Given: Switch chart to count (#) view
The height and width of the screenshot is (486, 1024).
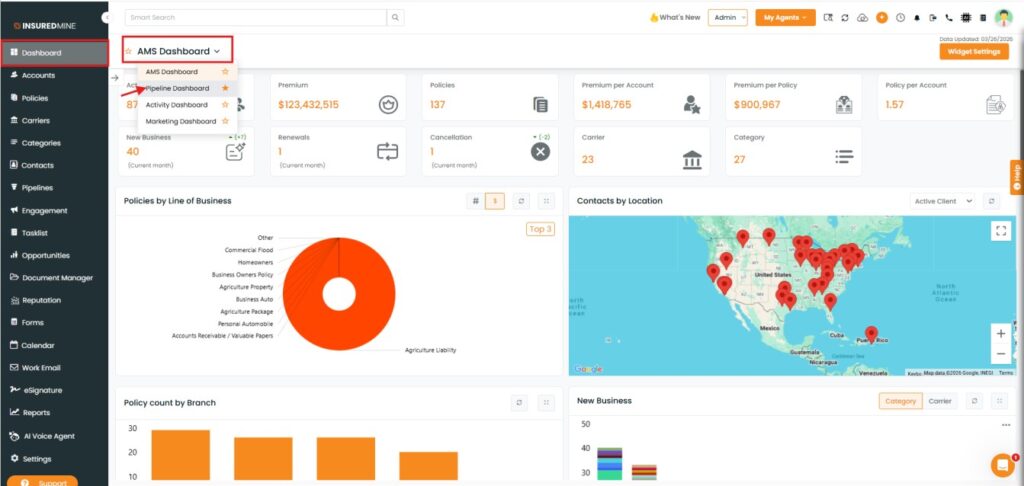Looking at the screenshot, I should coord(475,201).
